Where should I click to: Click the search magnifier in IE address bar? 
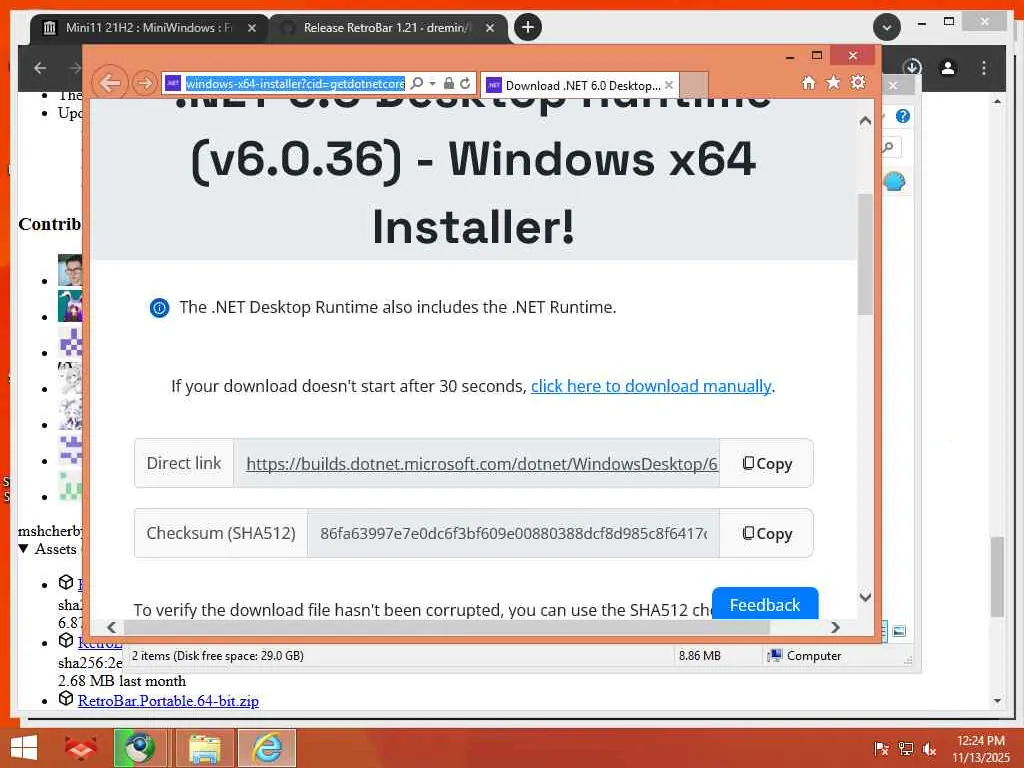click(417, 84)
